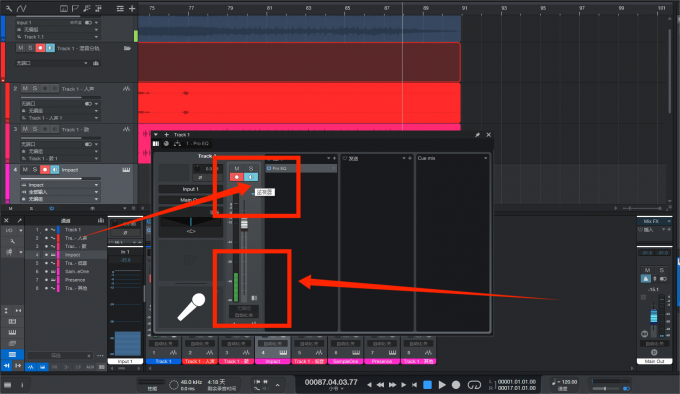Collapse the Track 1 popup with triangle arrow
This screenshot has height=394, width=680.
(156, 135)
